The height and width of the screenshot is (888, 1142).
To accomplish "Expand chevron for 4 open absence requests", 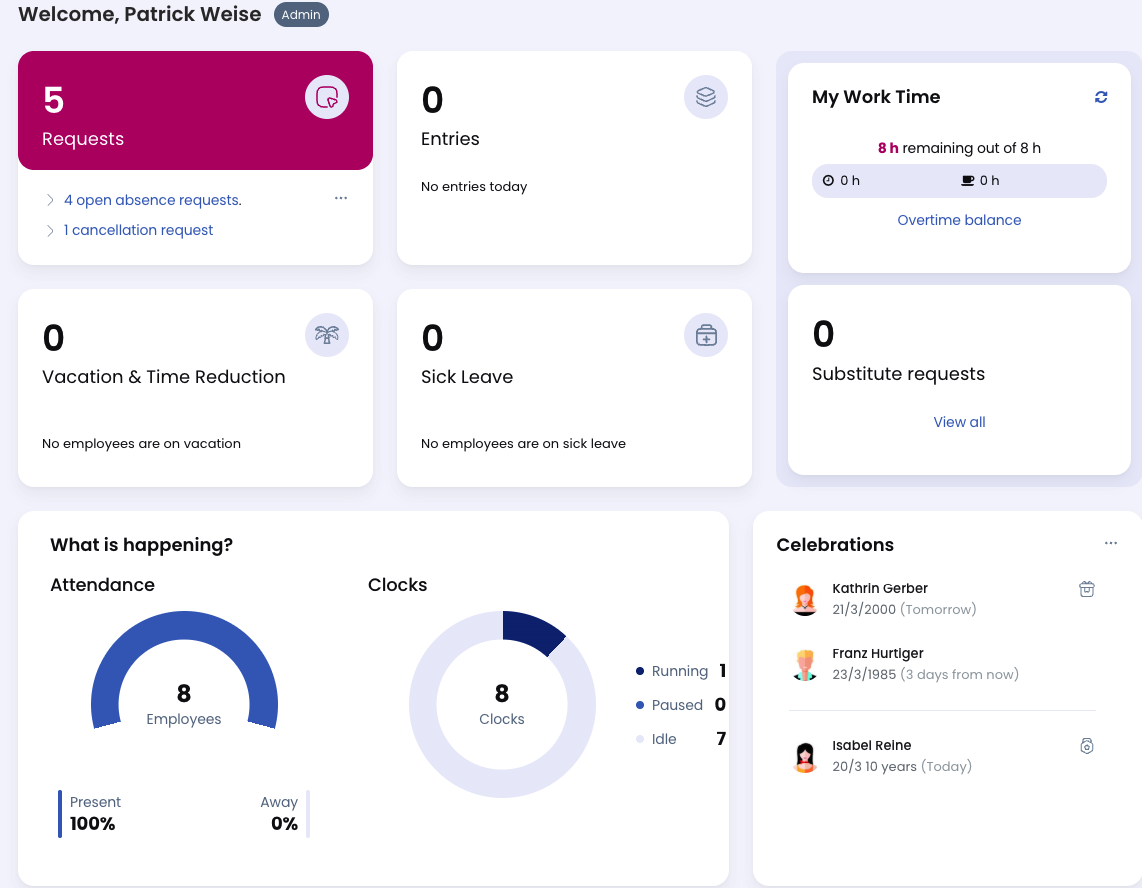I will [x=50, y=200].
